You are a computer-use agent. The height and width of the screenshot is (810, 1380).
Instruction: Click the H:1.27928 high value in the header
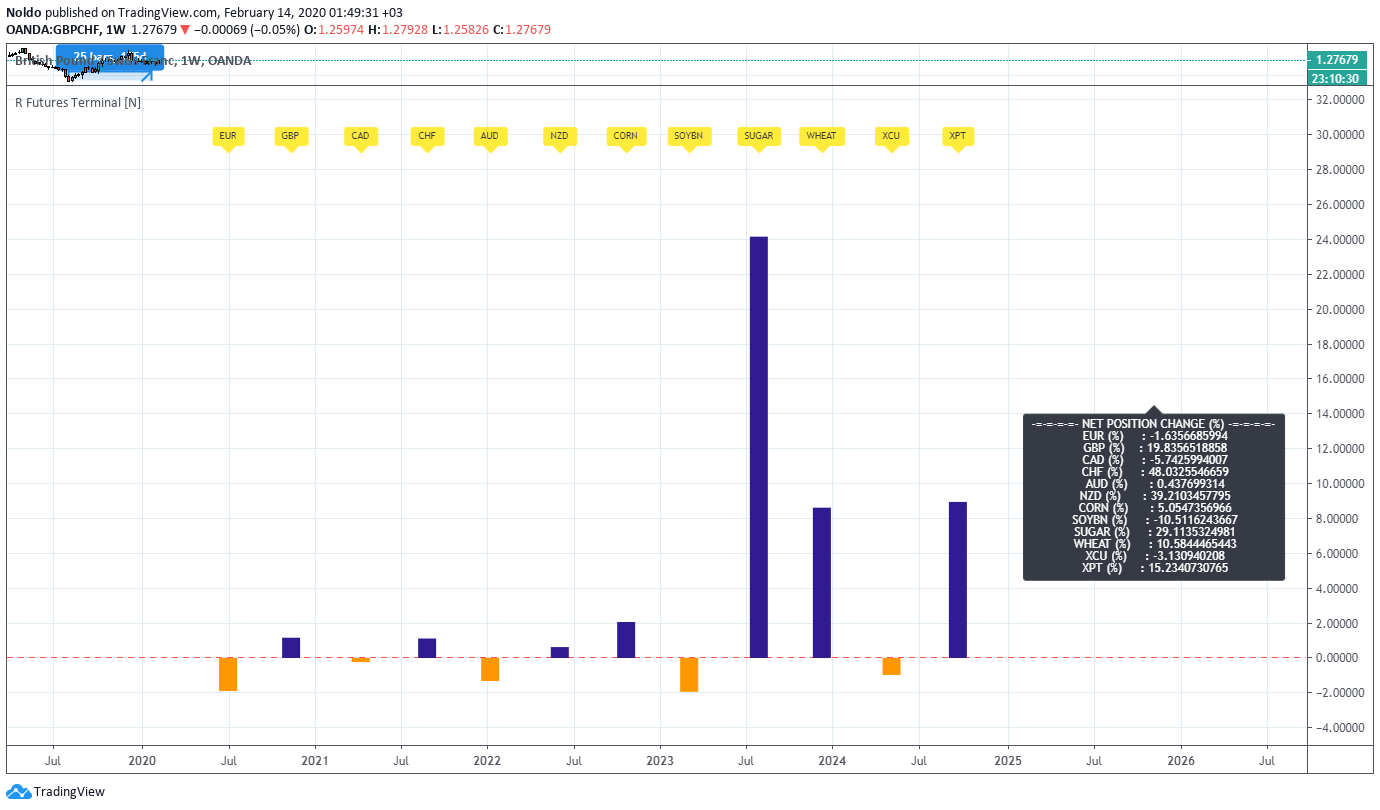coord(398,29)
